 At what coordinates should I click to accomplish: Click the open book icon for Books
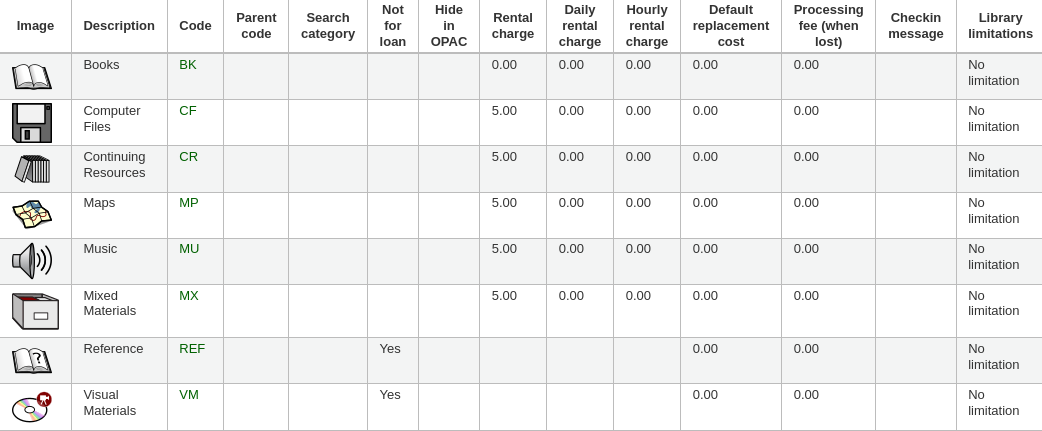(32, 76)
